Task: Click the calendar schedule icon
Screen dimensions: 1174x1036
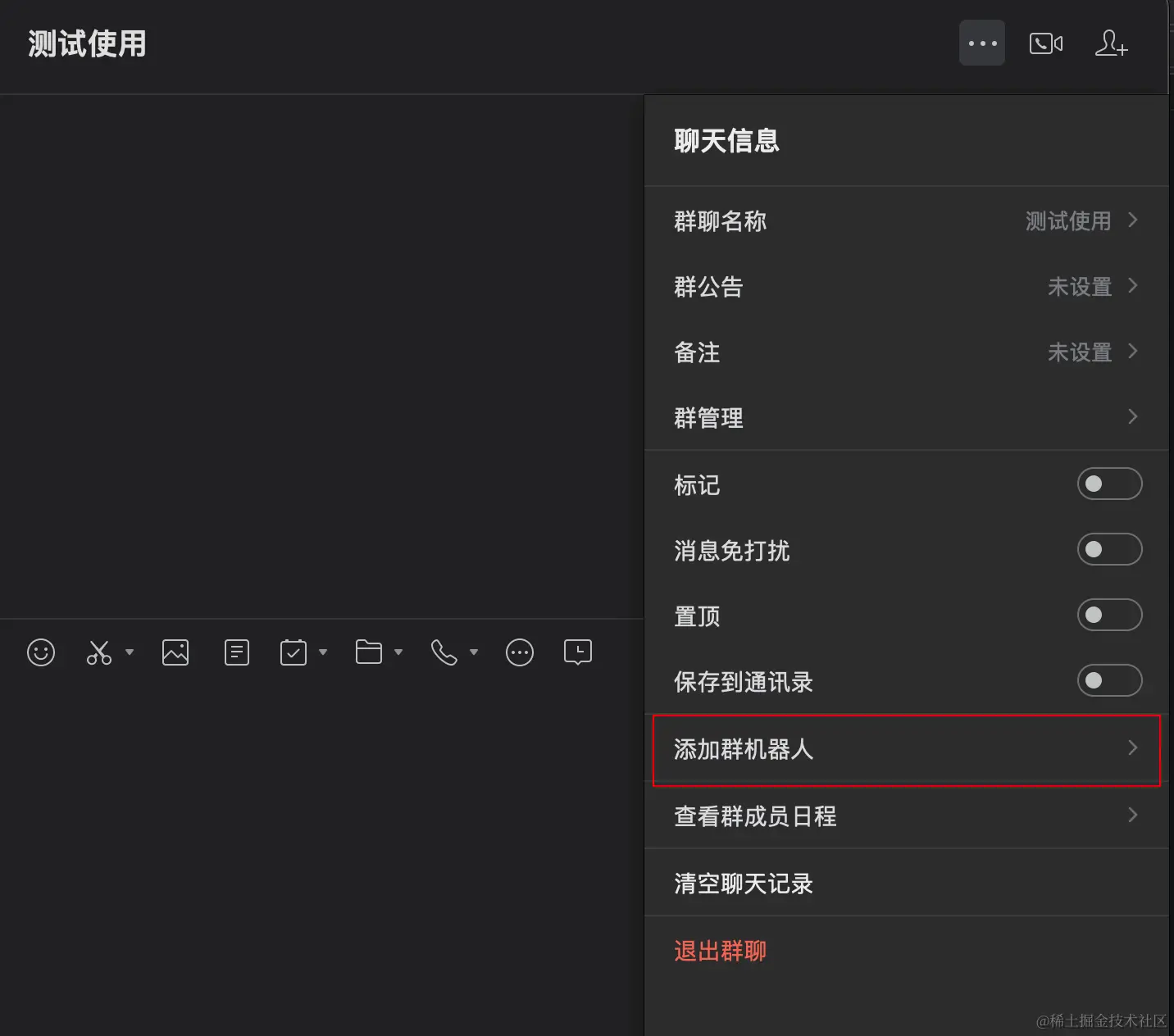Action: pos(293,652)
